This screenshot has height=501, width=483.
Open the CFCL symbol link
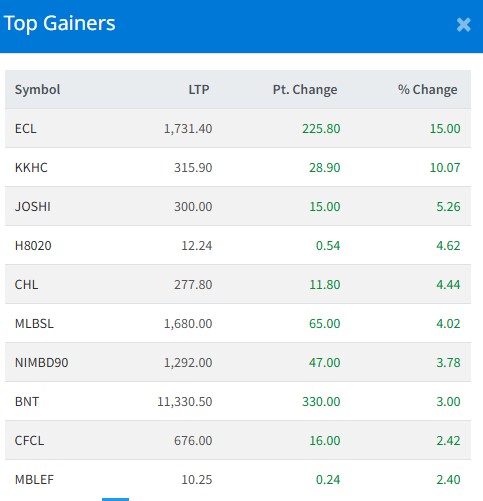[29, 440]
